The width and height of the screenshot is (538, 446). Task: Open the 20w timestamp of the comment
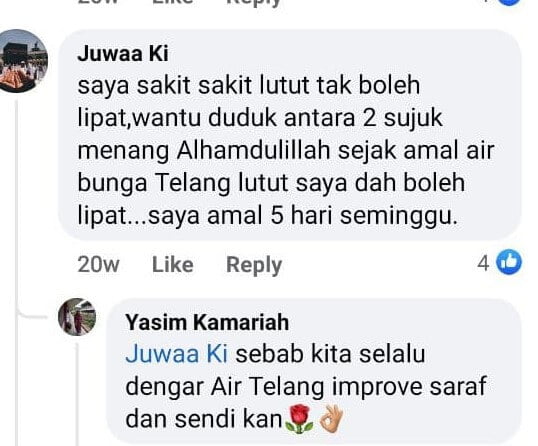pyautogui.click(x=98, y=265)
